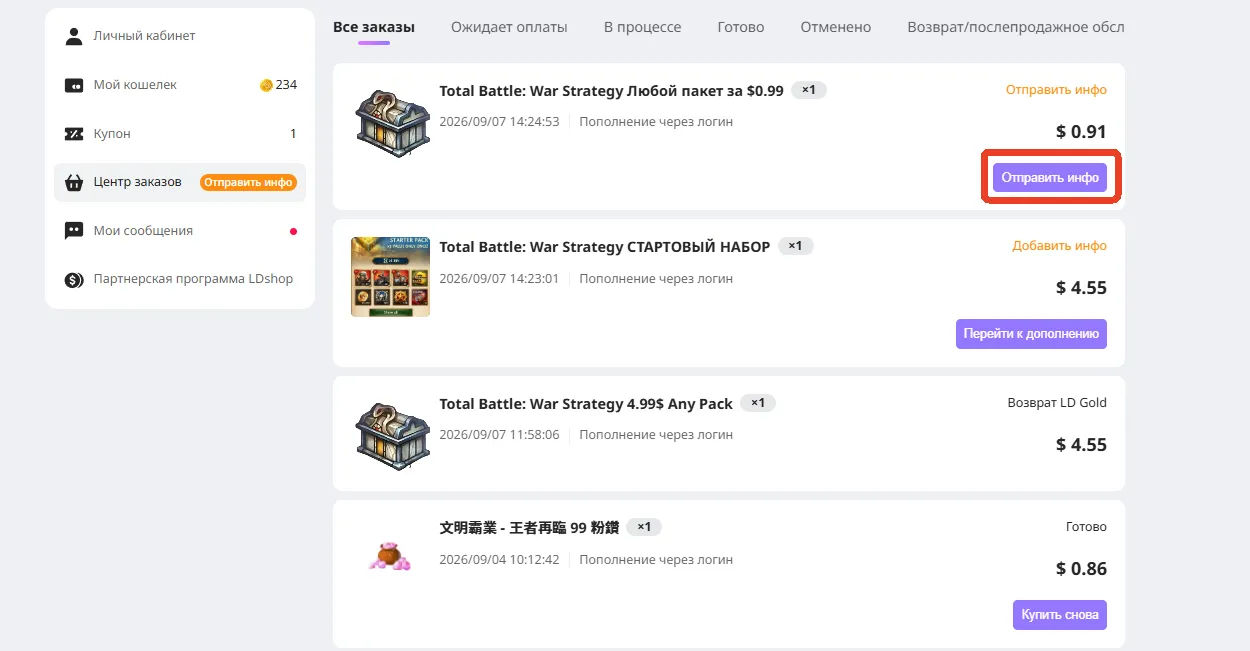1250x651 pixels.
Task: Click $ 4.55 price of the 4.99$ Any Pack order
Action: click(x=1081, y=445)
